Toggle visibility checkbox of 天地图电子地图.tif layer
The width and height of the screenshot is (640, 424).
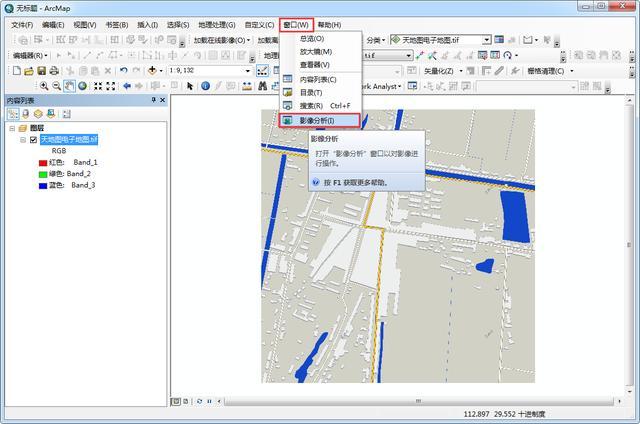pyautogui.click(x=33, y=140)
